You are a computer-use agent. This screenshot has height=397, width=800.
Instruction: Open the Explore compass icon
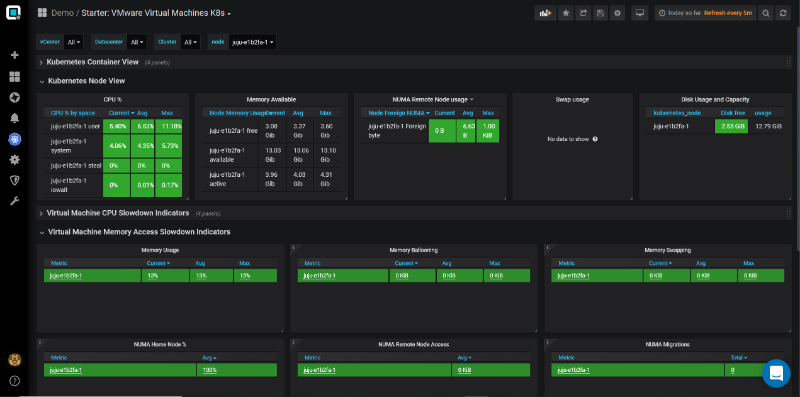tap(15, 97)
